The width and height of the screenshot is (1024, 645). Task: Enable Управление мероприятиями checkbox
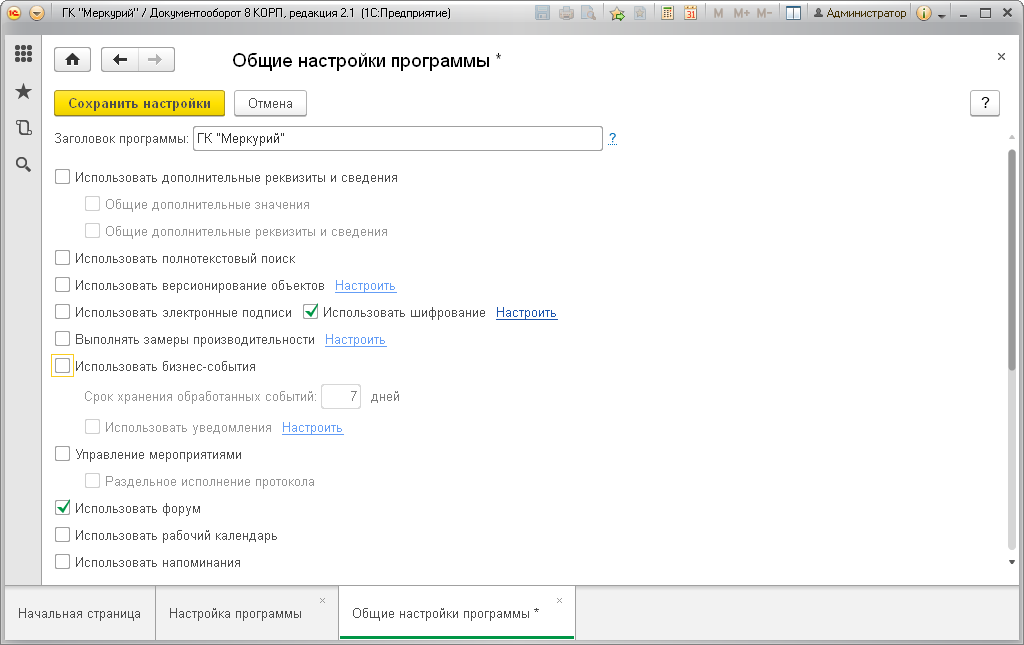62,454
